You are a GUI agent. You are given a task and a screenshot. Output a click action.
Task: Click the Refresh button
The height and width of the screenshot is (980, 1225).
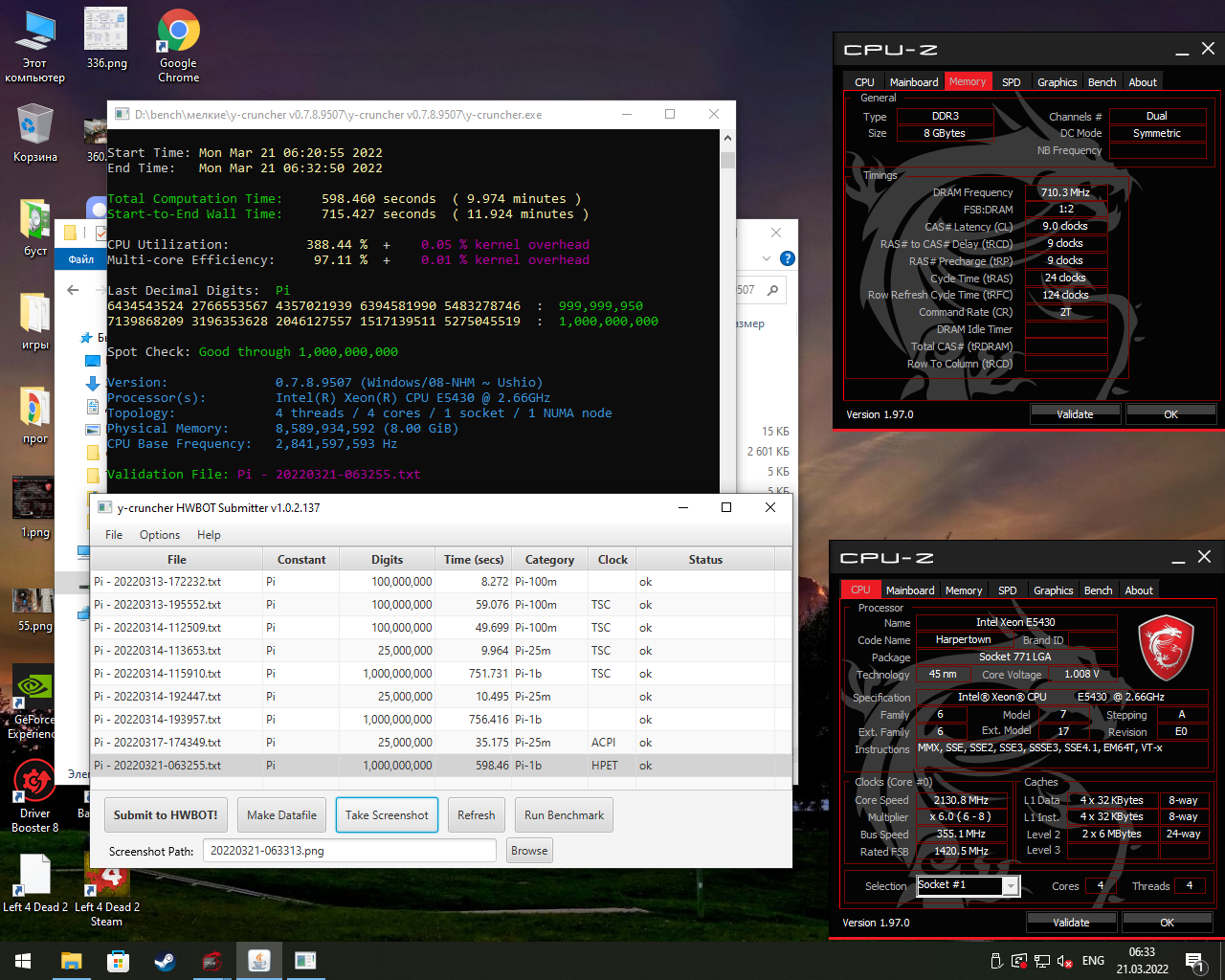click(476, 815)
